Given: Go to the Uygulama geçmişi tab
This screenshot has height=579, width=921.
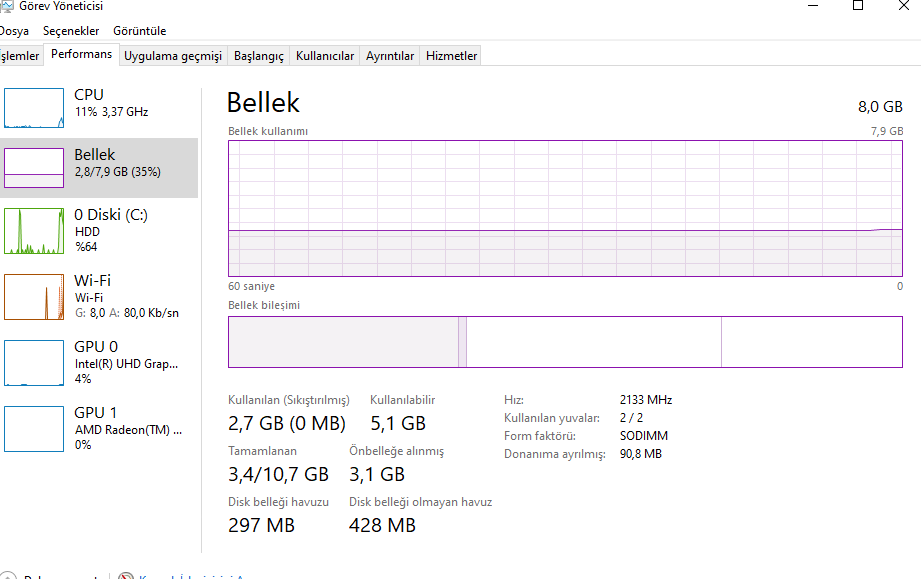Looking at the screenshot, I should pos(173,56).
